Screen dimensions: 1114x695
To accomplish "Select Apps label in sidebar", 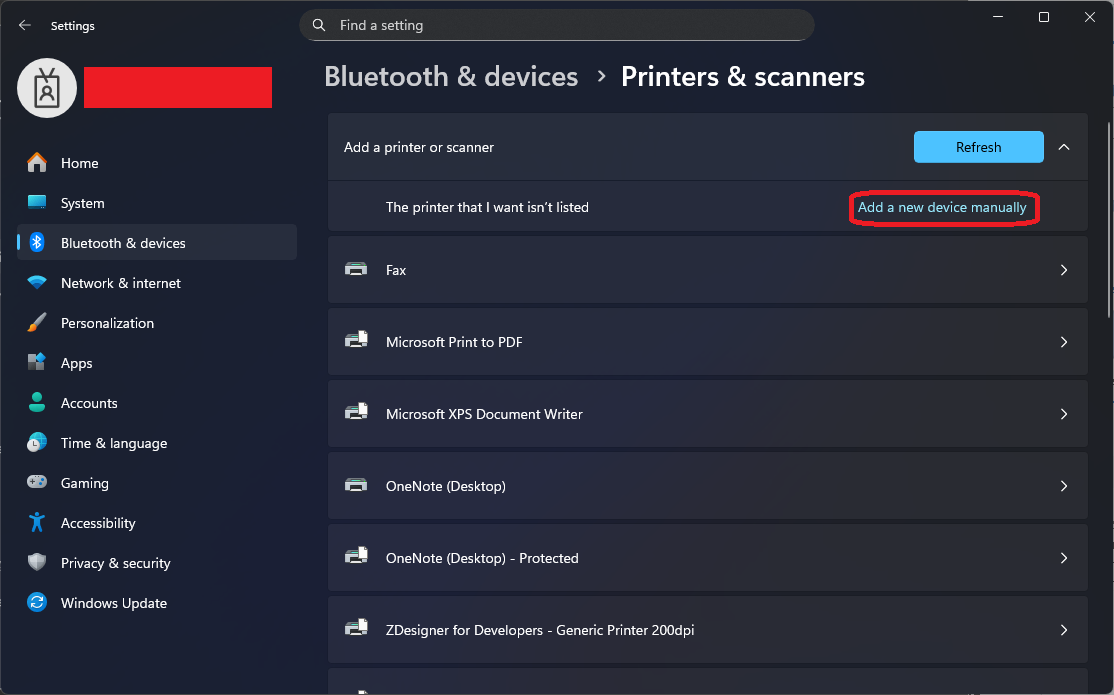I will tap(77, 363).
